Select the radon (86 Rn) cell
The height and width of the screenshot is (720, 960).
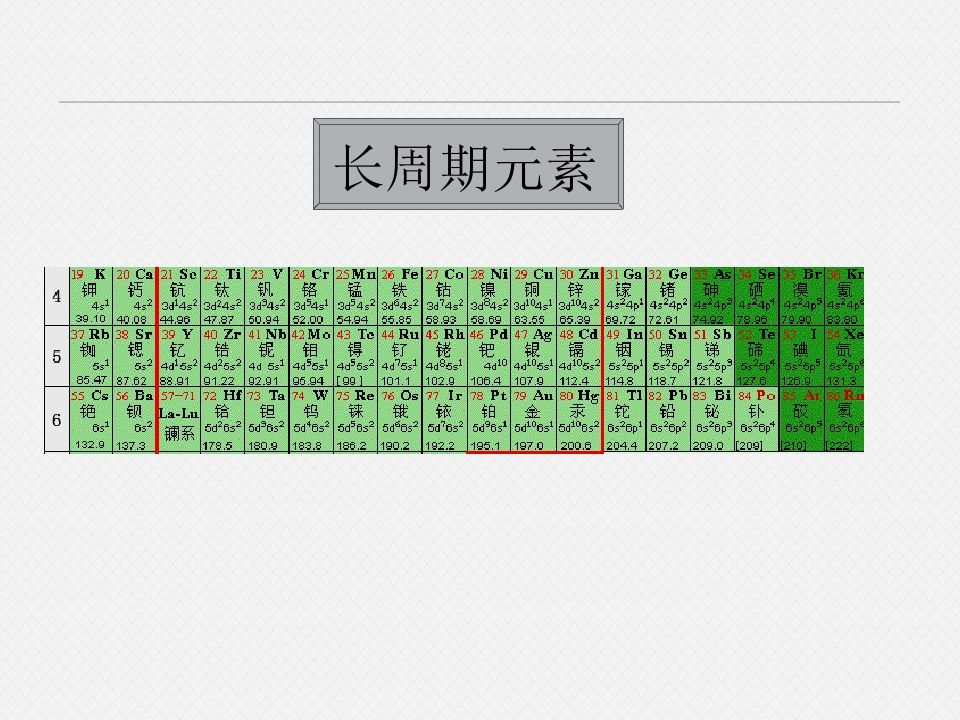pos(844,420)
